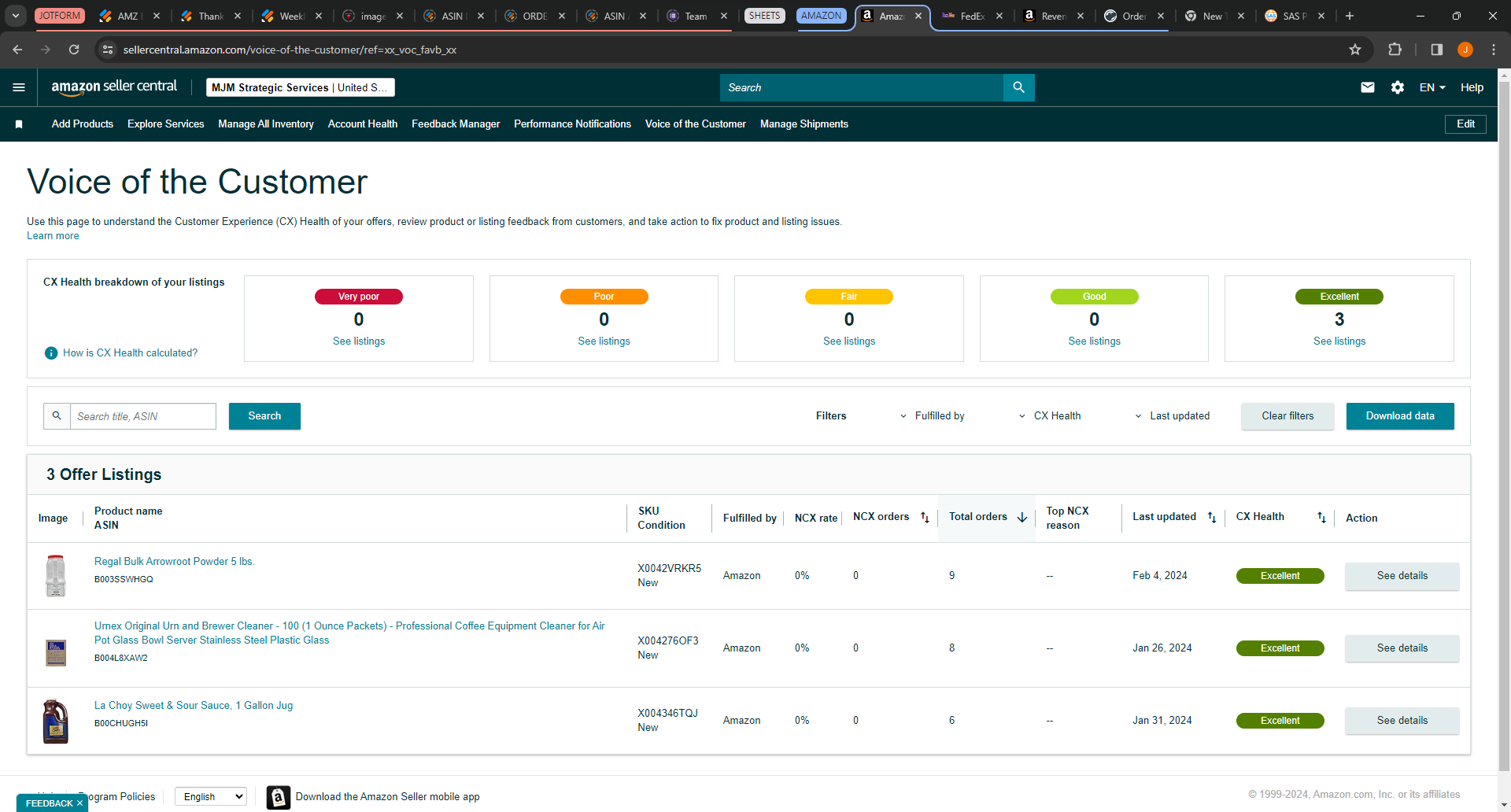Open the English language selector in footer

coord(210,797)
